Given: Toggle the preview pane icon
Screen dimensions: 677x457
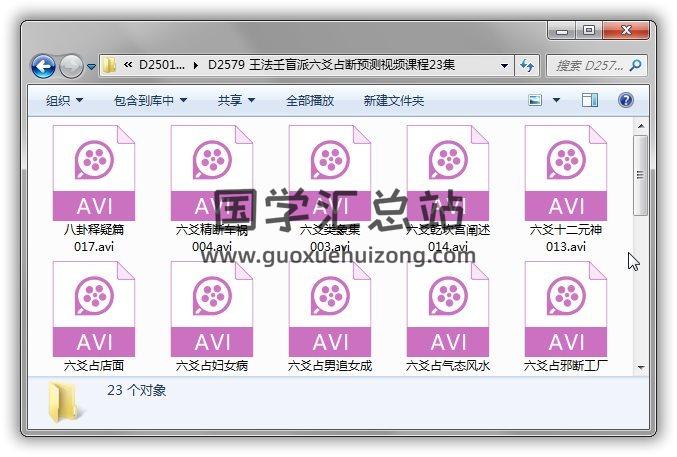Looking at the screenshot, I should coord(590,100).
